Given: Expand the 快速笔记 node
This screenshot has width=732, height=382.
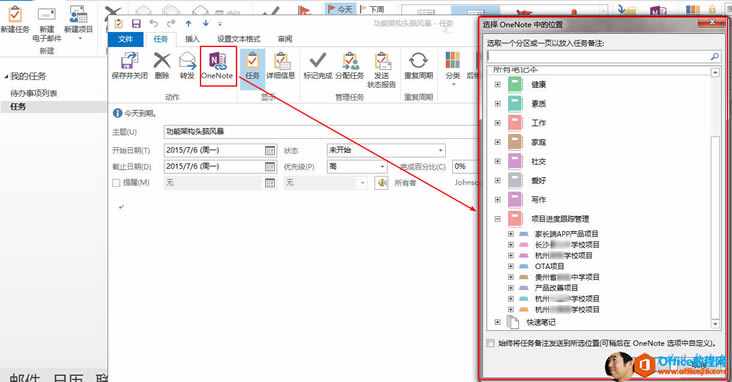Looking at the screenshot, I should click(498, 322).
